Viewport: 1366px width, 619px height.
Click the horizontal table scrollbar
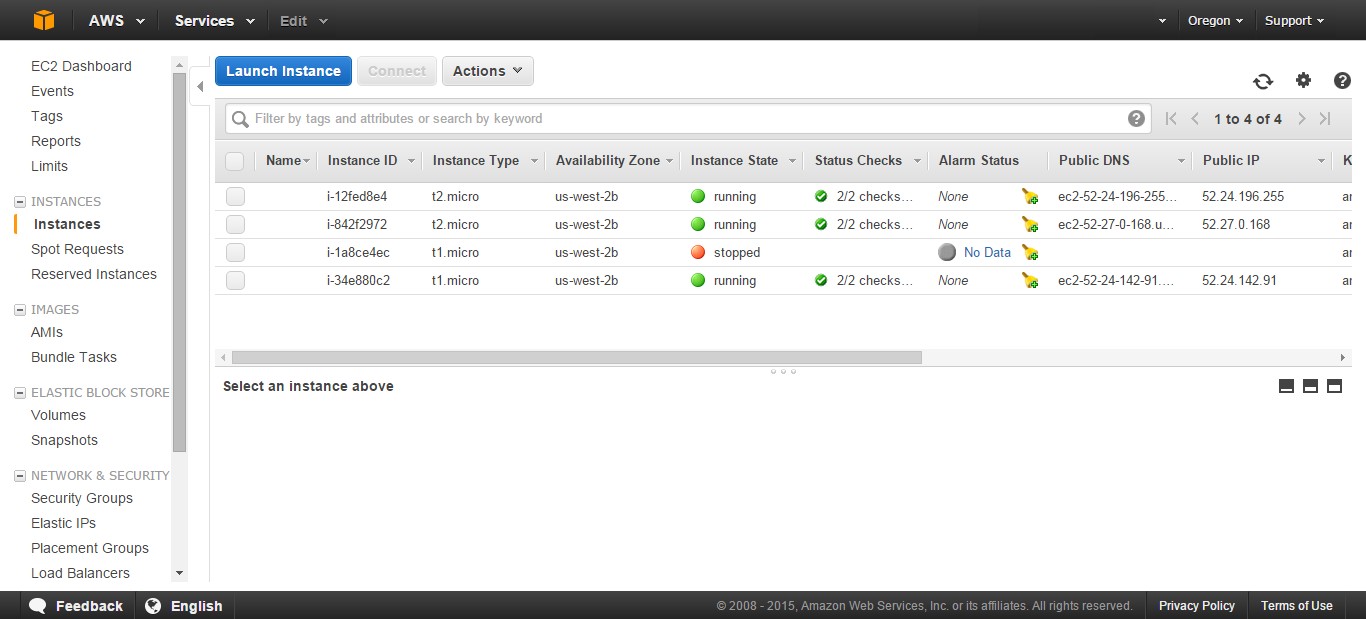click(x=576, y=357)
